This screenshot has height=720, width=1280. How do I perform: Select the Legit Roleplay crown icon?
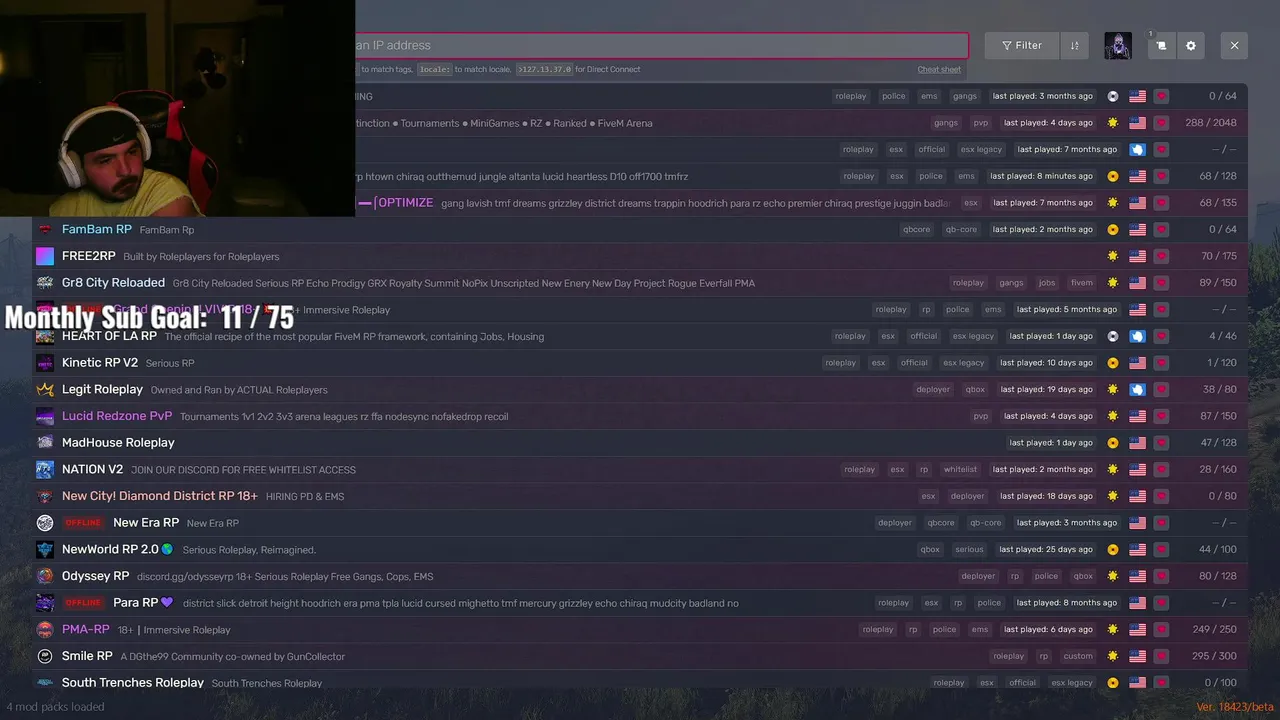coord(45,389)
